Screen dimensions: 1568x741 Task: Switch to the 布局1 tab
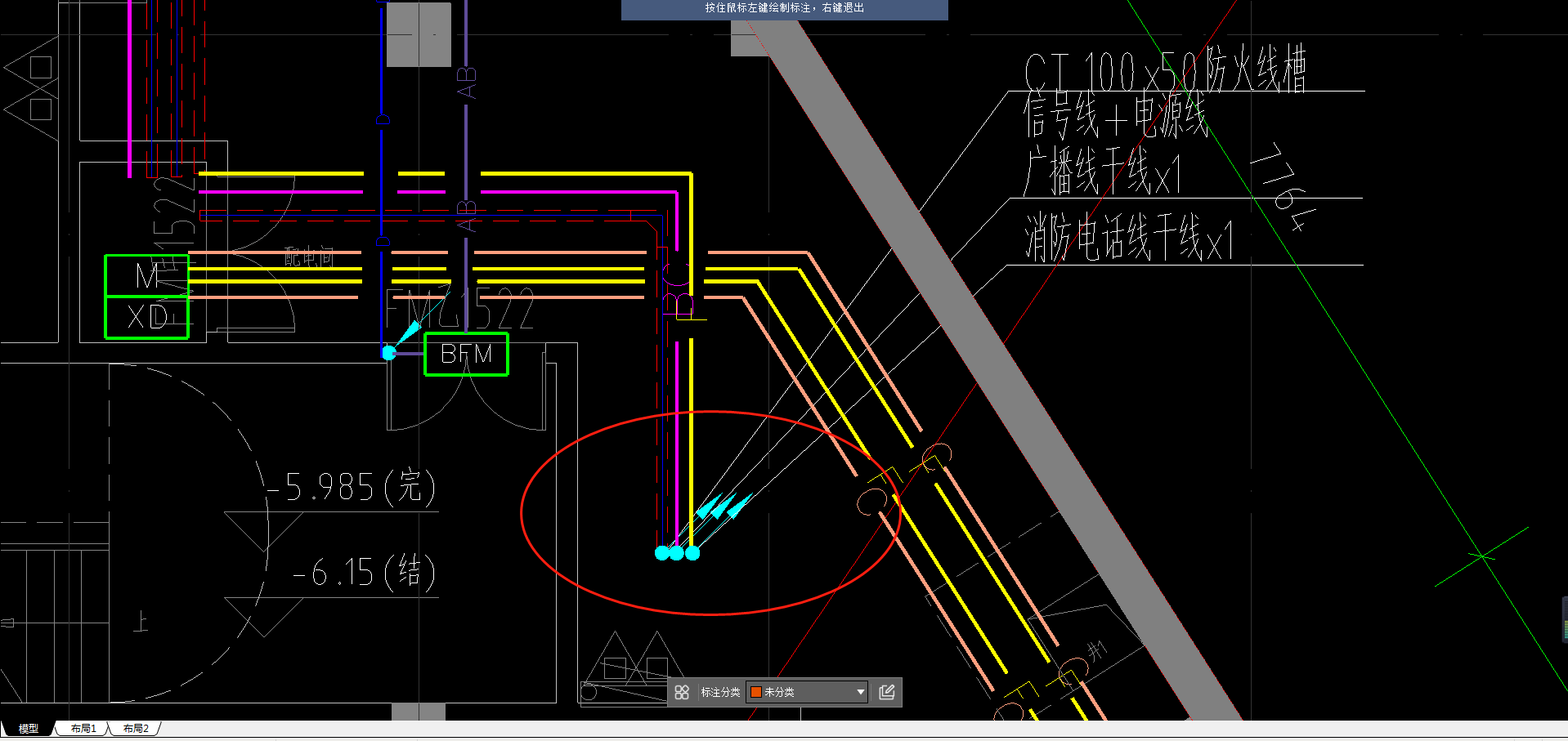(83, 728)
